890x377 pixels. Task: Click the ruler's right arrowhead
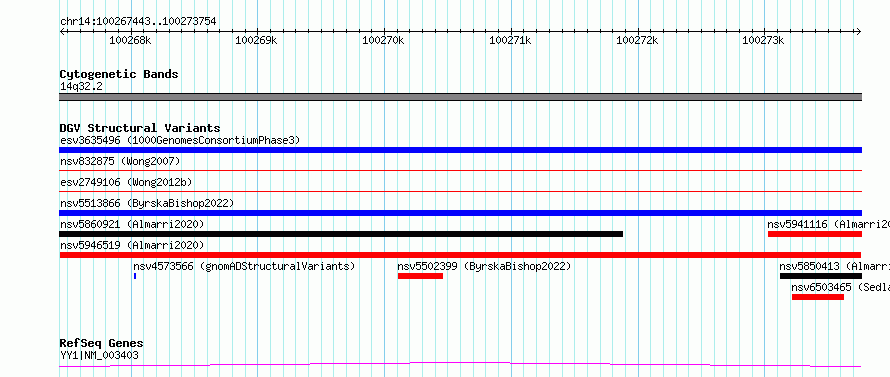(x=859, y=31)
